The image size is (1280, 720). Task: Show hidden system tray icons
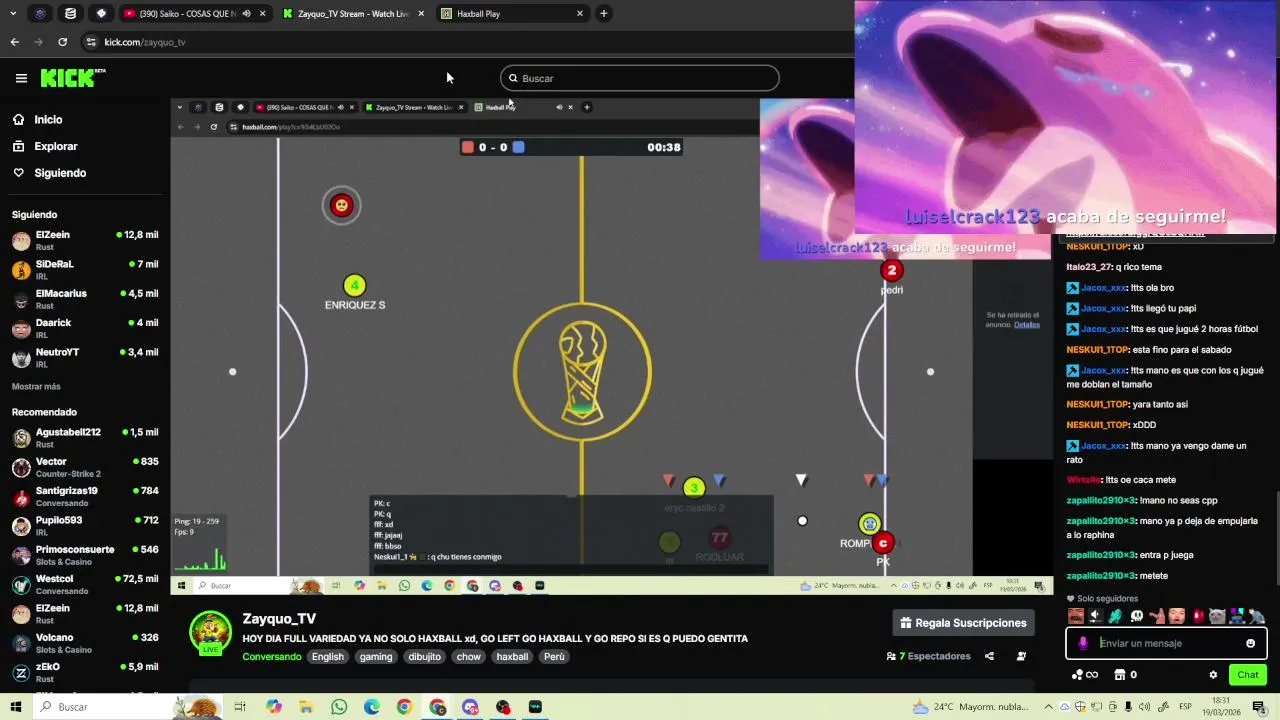tap(1046, 707)
